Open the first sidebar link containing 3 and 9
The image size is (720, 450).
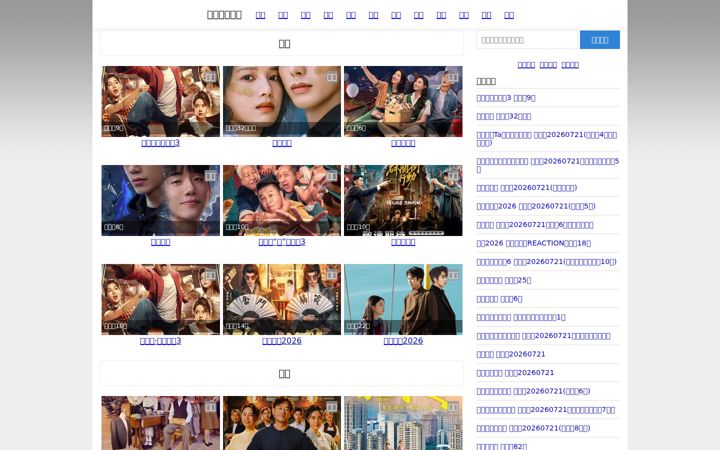tap(506, 98)
